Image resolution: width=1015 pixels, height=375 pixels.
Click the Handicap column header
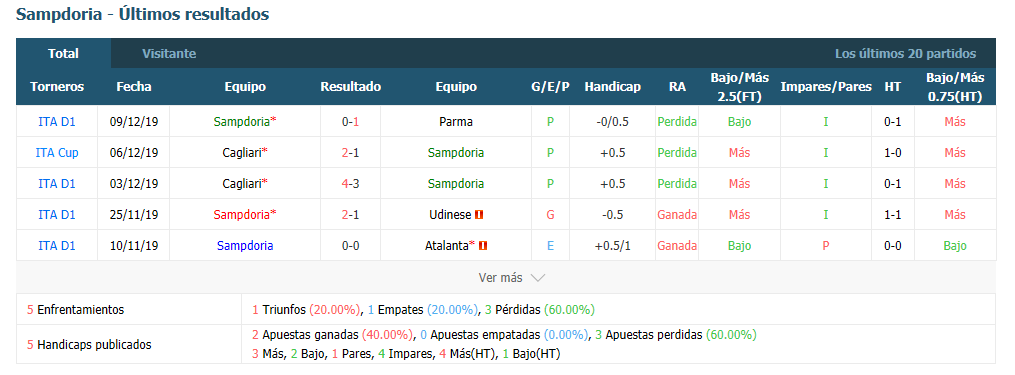[x=612, y=87]
